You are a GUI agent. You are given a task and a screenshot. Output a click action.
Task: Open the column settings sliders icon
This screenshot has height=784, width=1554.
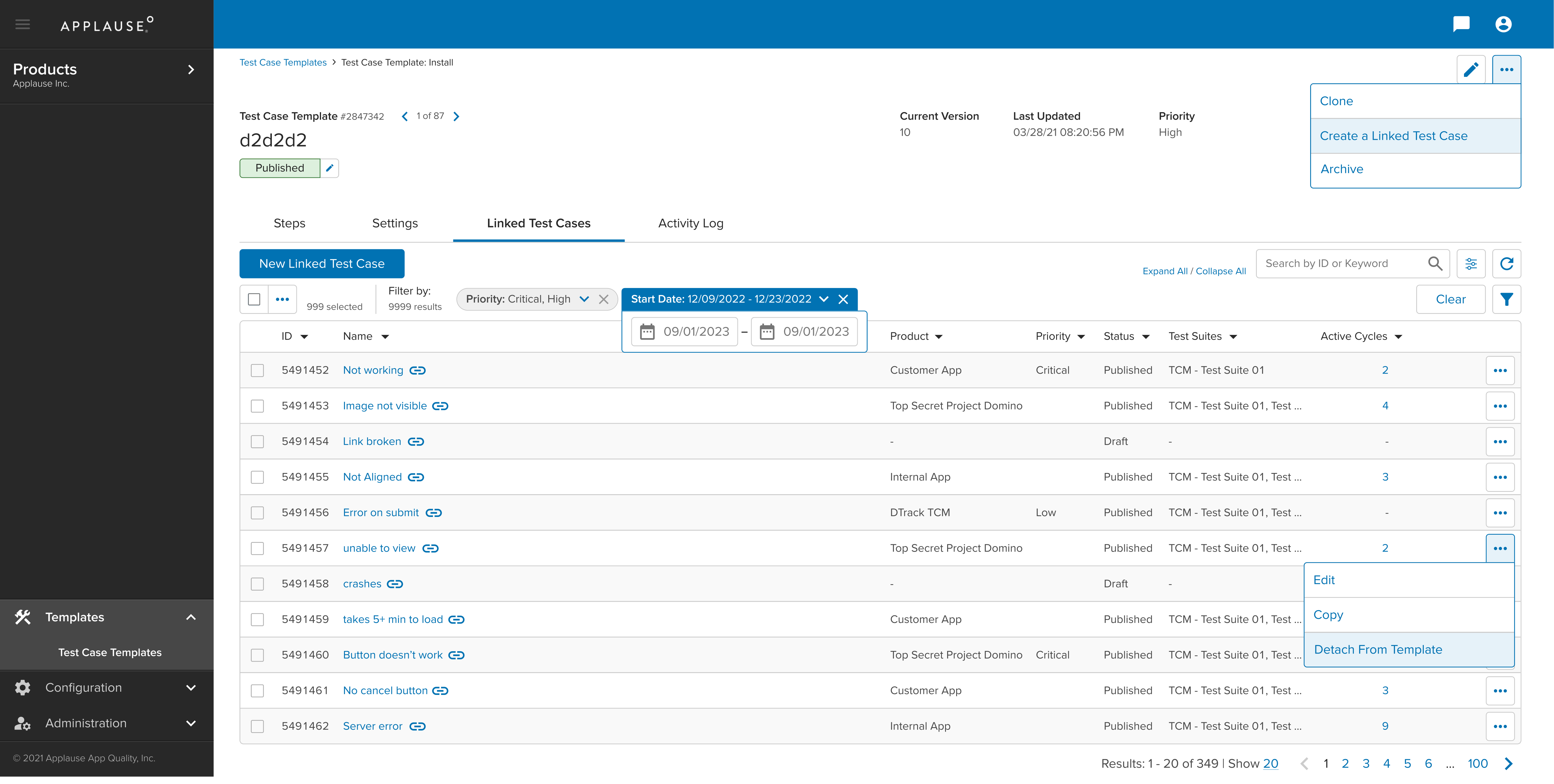(1471, 264)
